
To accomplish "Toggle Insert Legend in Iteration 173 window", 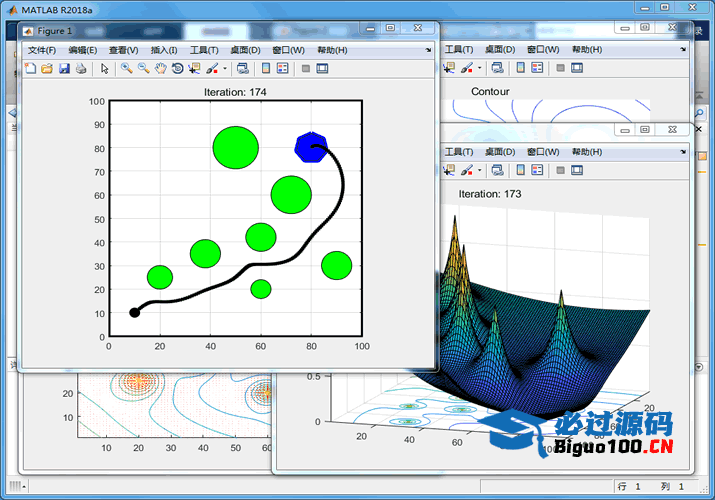I will [x=537, y=170].
